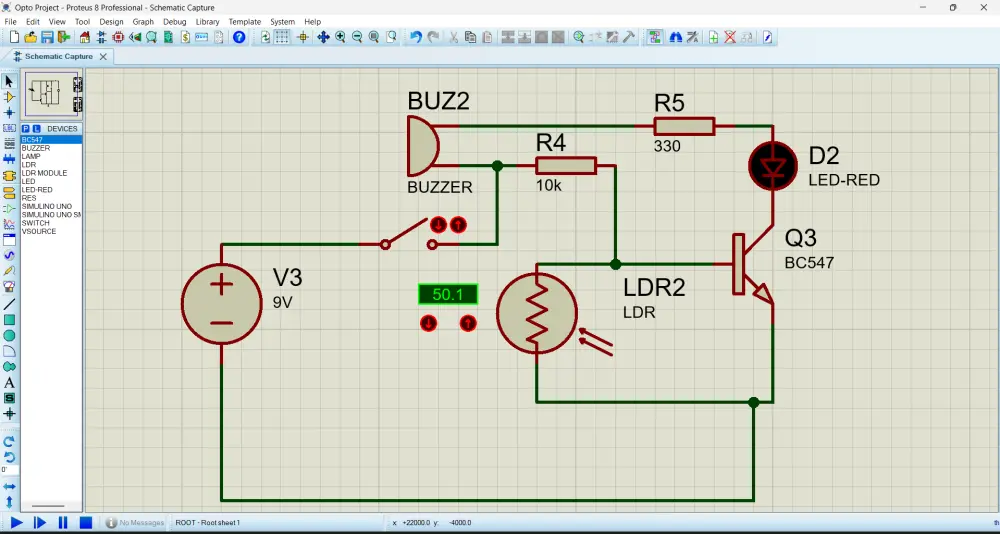Pause the simulation
1000x534 pixels.
click(x=62, y=523)
